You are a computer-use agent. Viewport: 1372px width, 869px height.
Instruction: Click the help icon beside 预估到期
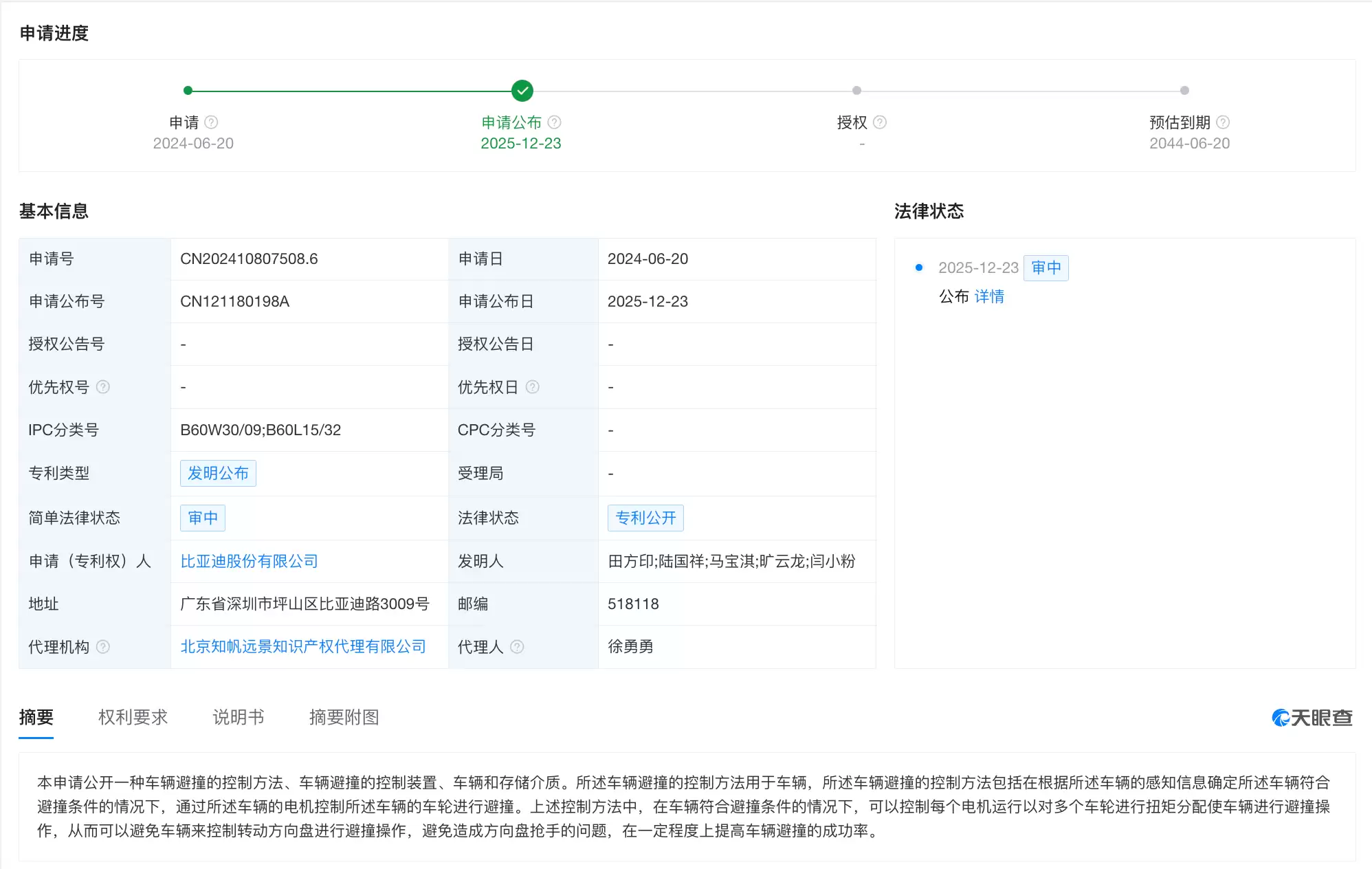[1222, 122]
